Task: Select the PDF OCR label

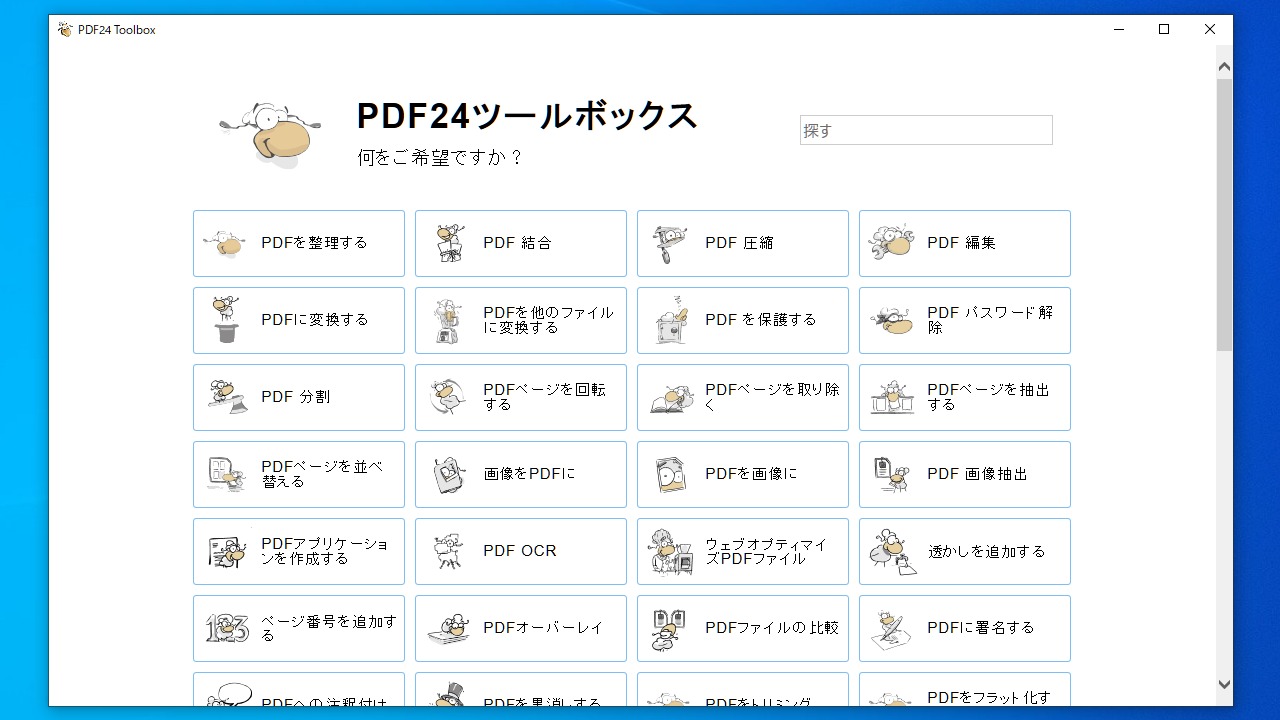Action: pos(520,551)
